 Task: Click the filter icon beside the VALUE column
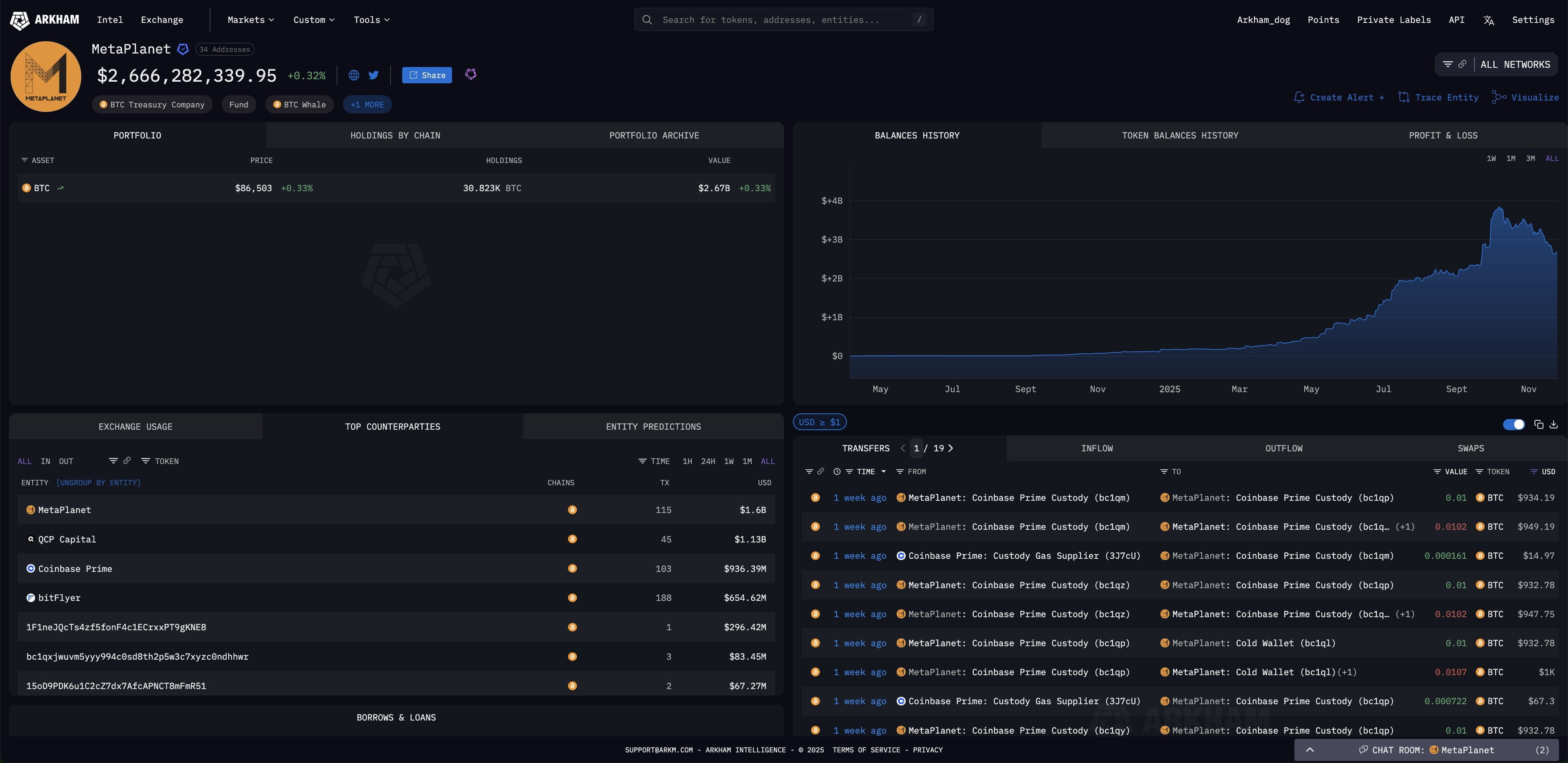click(1437, 472)
